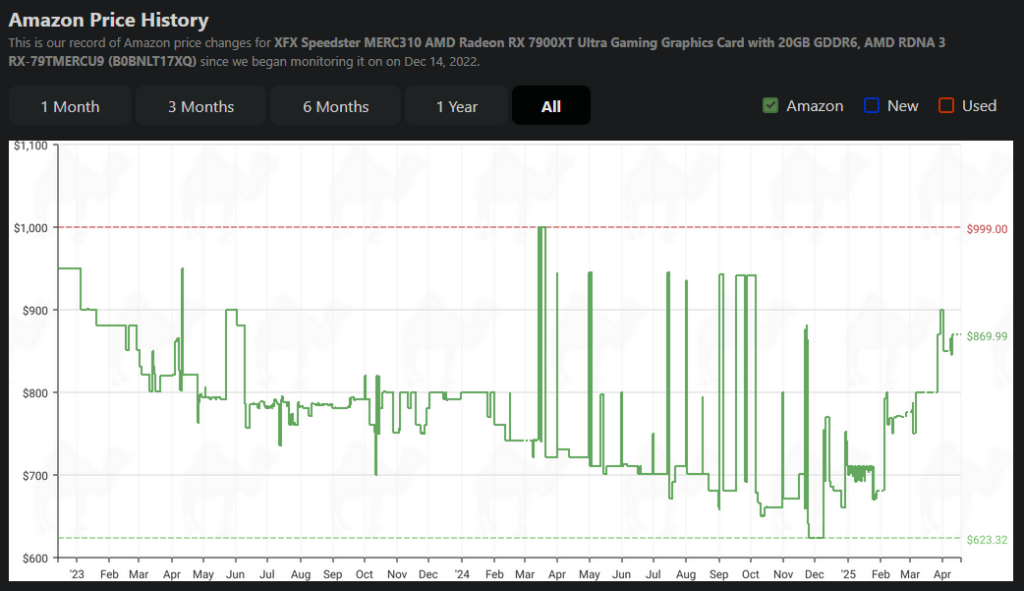
Task: Click the $1,100 y-axis label
Action: [31, 146]
